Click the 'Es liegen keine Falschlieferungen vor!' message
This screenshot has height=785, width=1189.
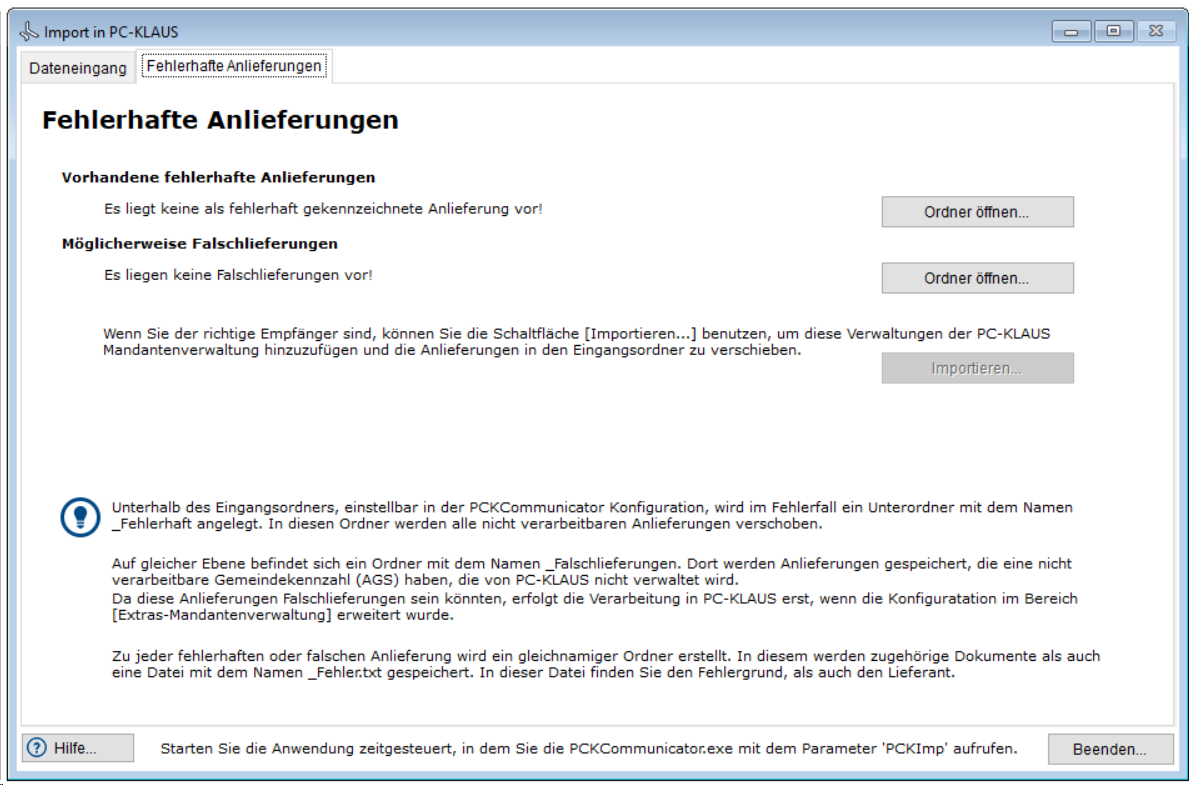tap(238, 274)
